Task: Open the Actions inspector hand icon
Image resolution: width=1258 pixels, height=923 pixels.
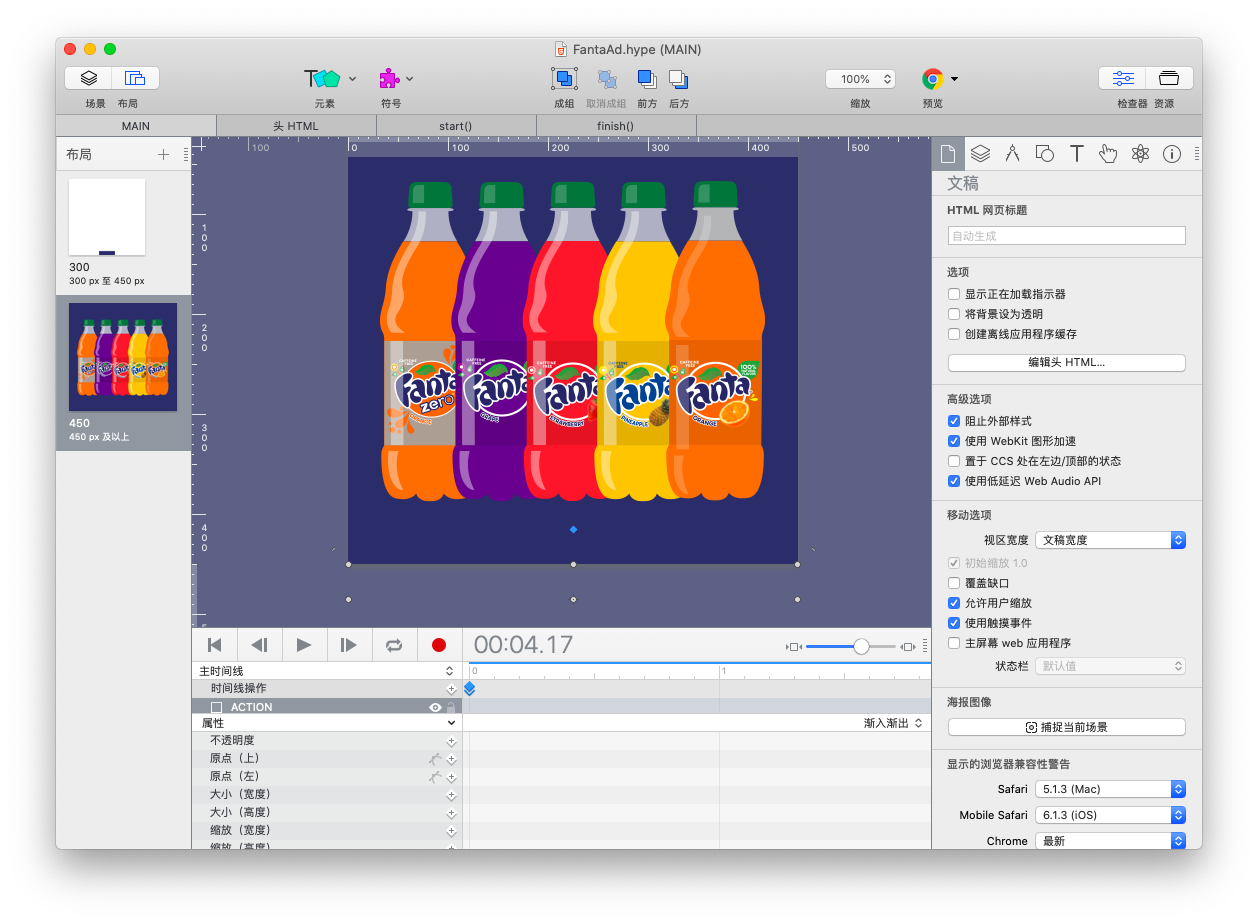Action: [x=1108, y=153]
